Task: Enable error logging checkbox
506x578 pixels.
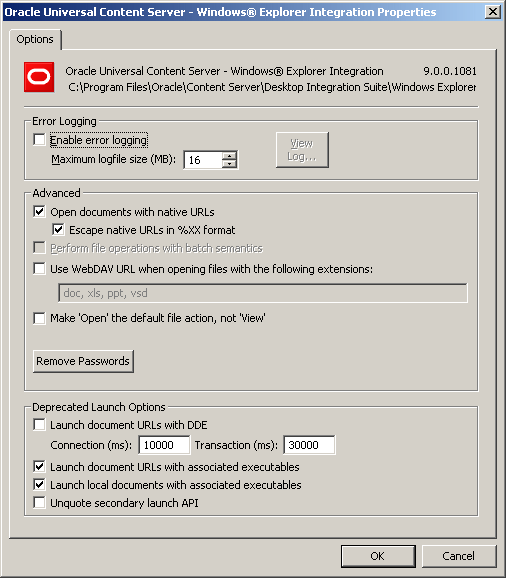Action: click(39, 140)
